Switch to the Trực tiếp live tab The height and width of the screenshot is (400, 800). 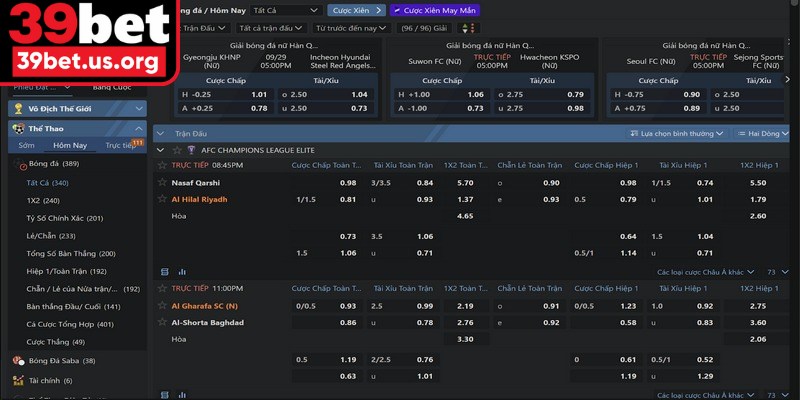[x=119, y=145]
